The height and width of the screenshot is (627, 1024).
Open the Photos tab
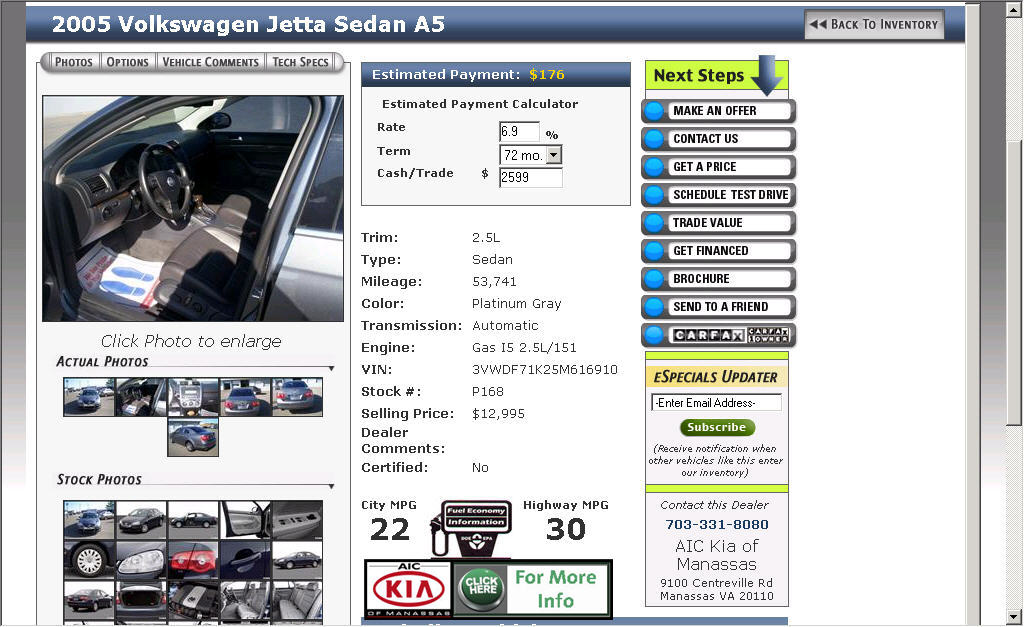tap(73, 62)
